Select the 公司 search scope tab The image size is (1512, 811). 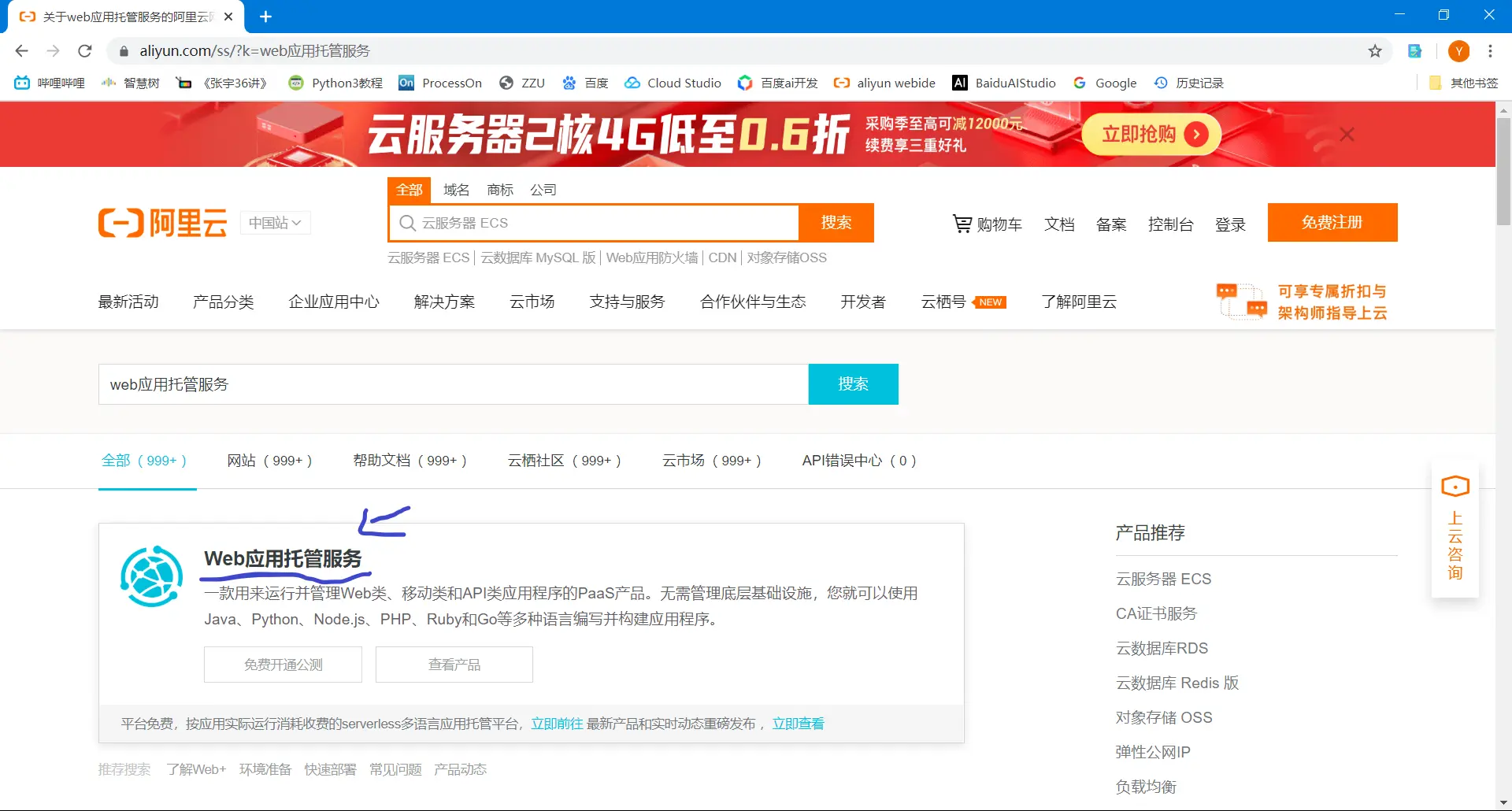click(543, 190)
